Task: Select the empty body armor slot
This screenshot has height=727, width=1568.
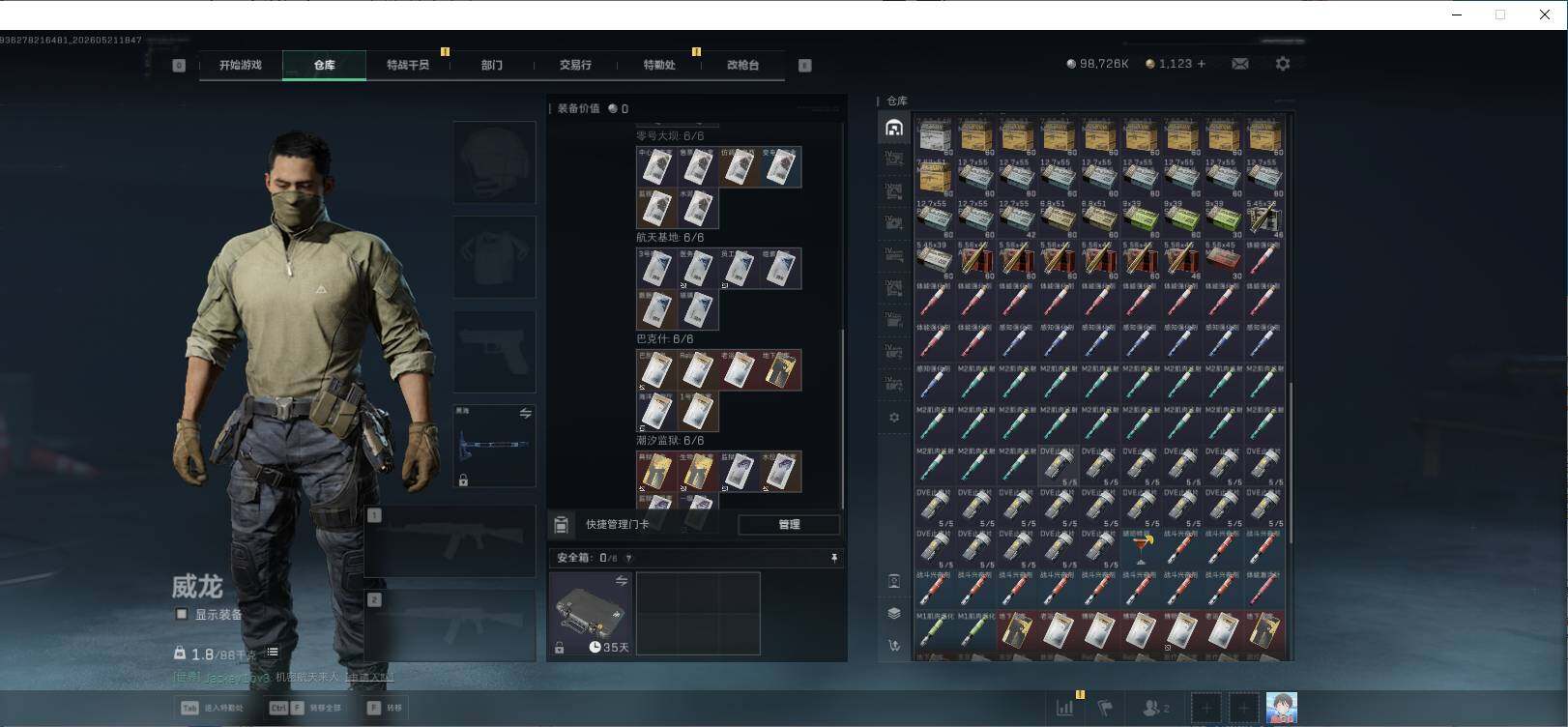Action: click(495, 257)
